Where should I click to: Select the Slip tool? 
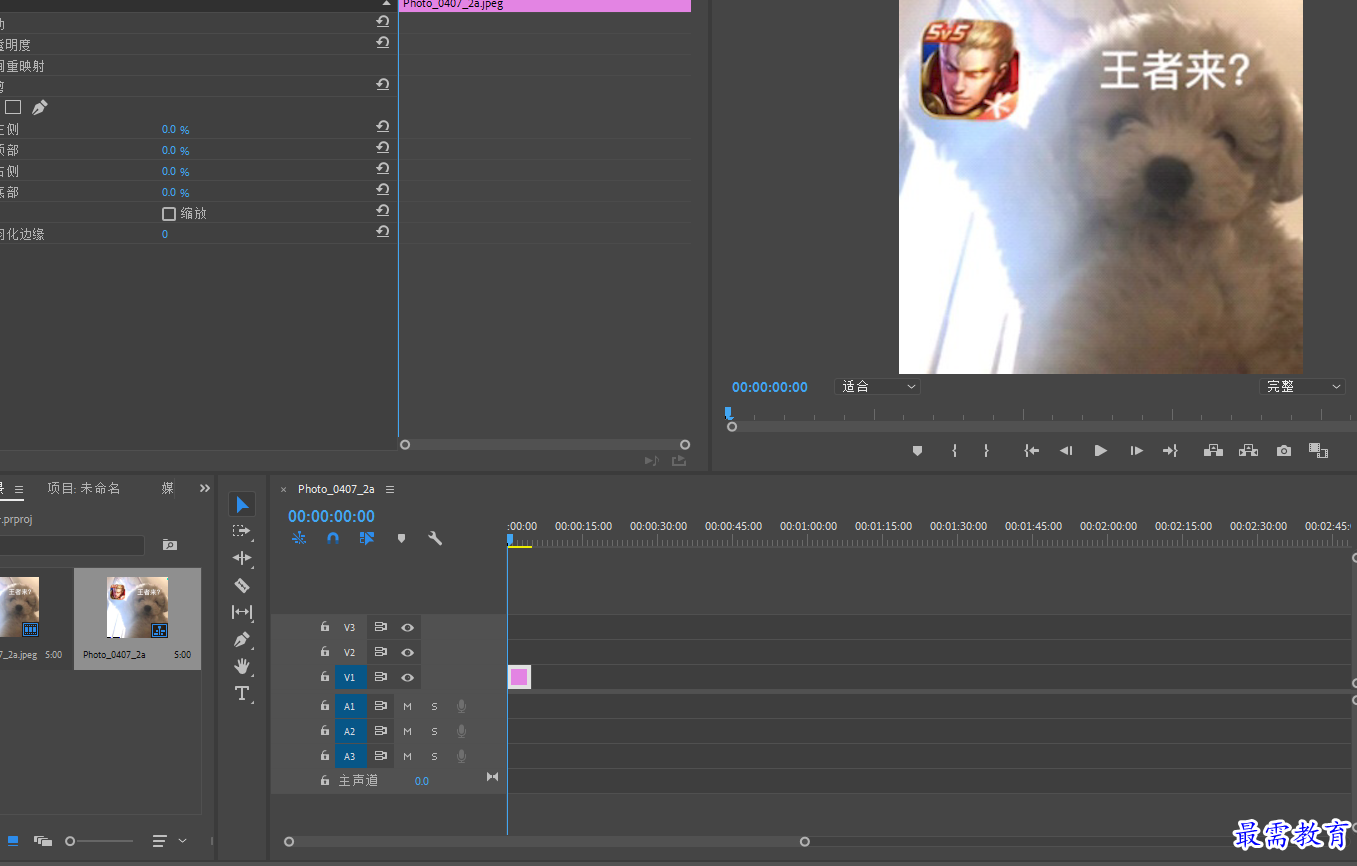(x=242, y=612)
